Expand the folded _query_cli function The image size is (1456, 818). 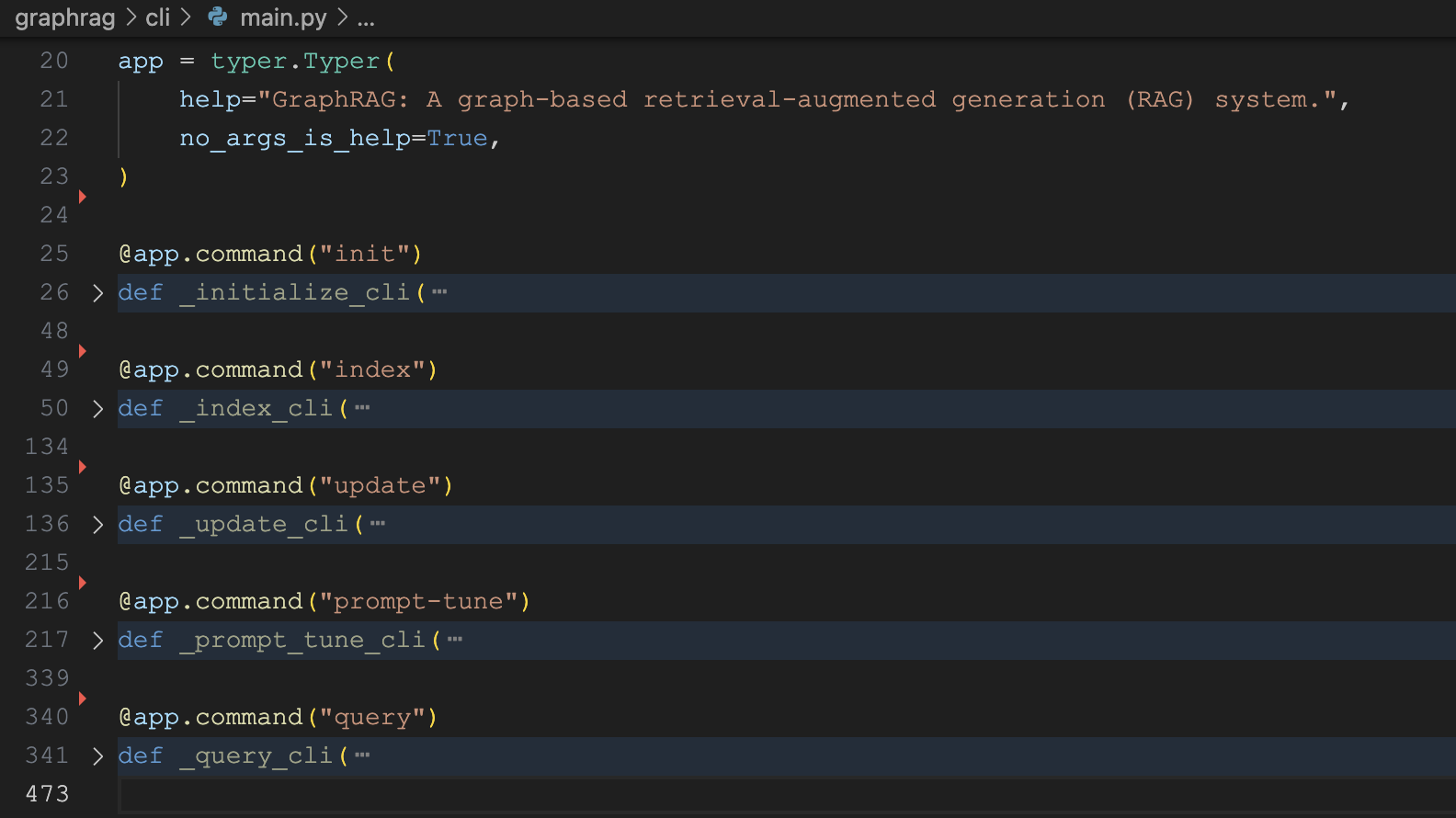(x=98, y=756)
